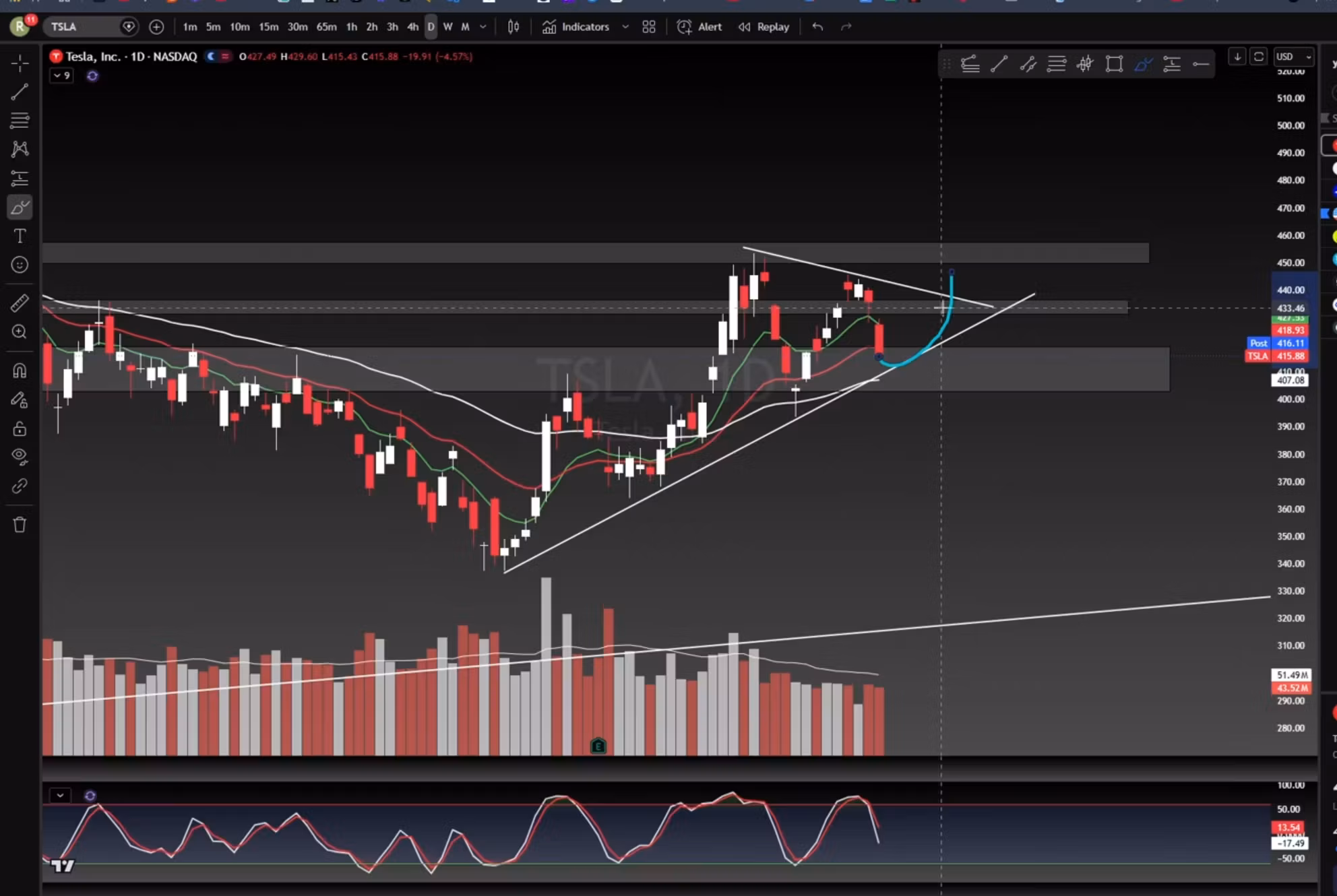Screen dimensions: 1337x896
Task: Select the crosshair cursor tool
Action: click(x=20, y=63)
